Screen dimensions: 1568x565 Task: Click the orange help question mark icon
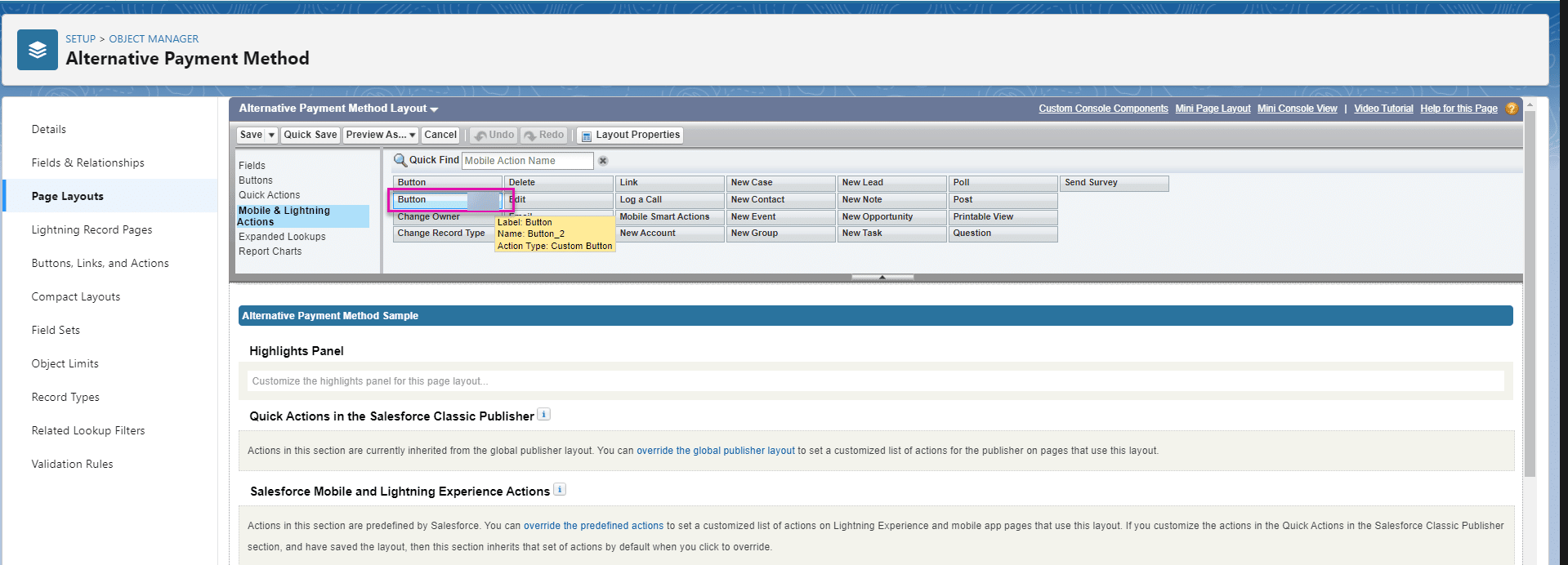pos(1512,109)
